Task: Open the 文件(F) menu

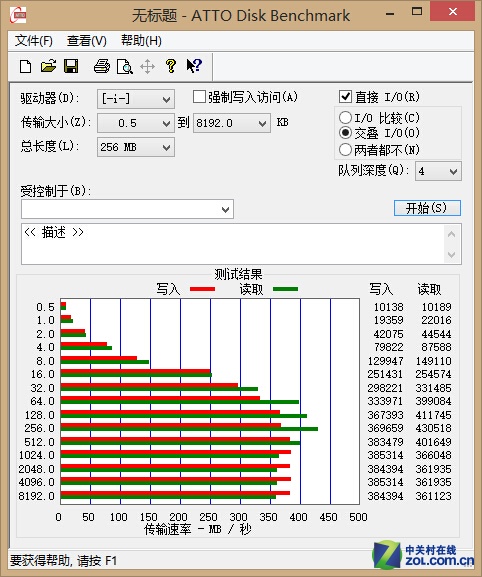Action: (x=34, y=41)
